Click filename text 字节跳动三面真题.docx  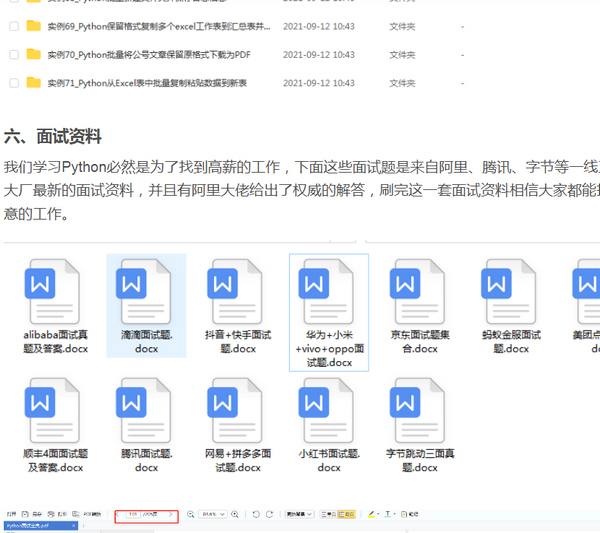coord(420,460)
